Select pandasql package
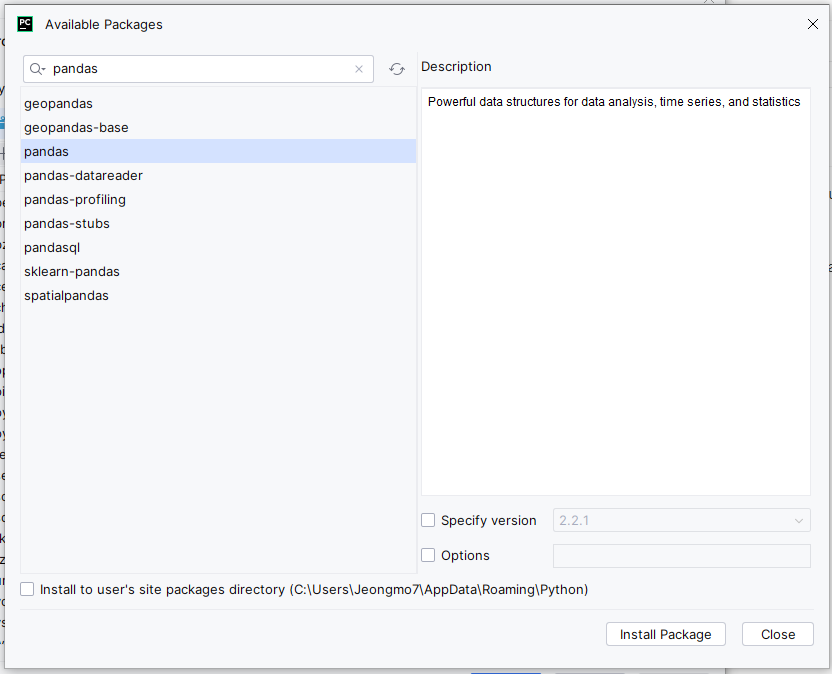 coord(218,247)
